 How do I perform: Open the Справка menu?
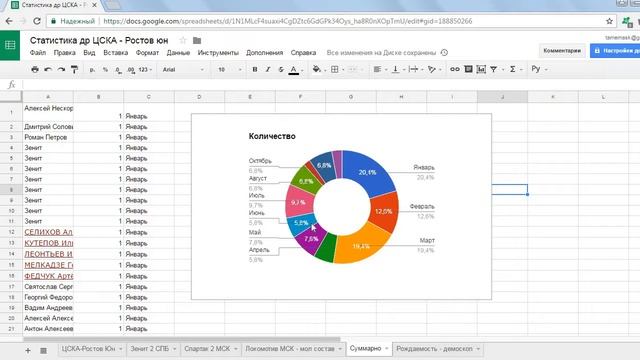pyautogui.click(x=303, y=53)
